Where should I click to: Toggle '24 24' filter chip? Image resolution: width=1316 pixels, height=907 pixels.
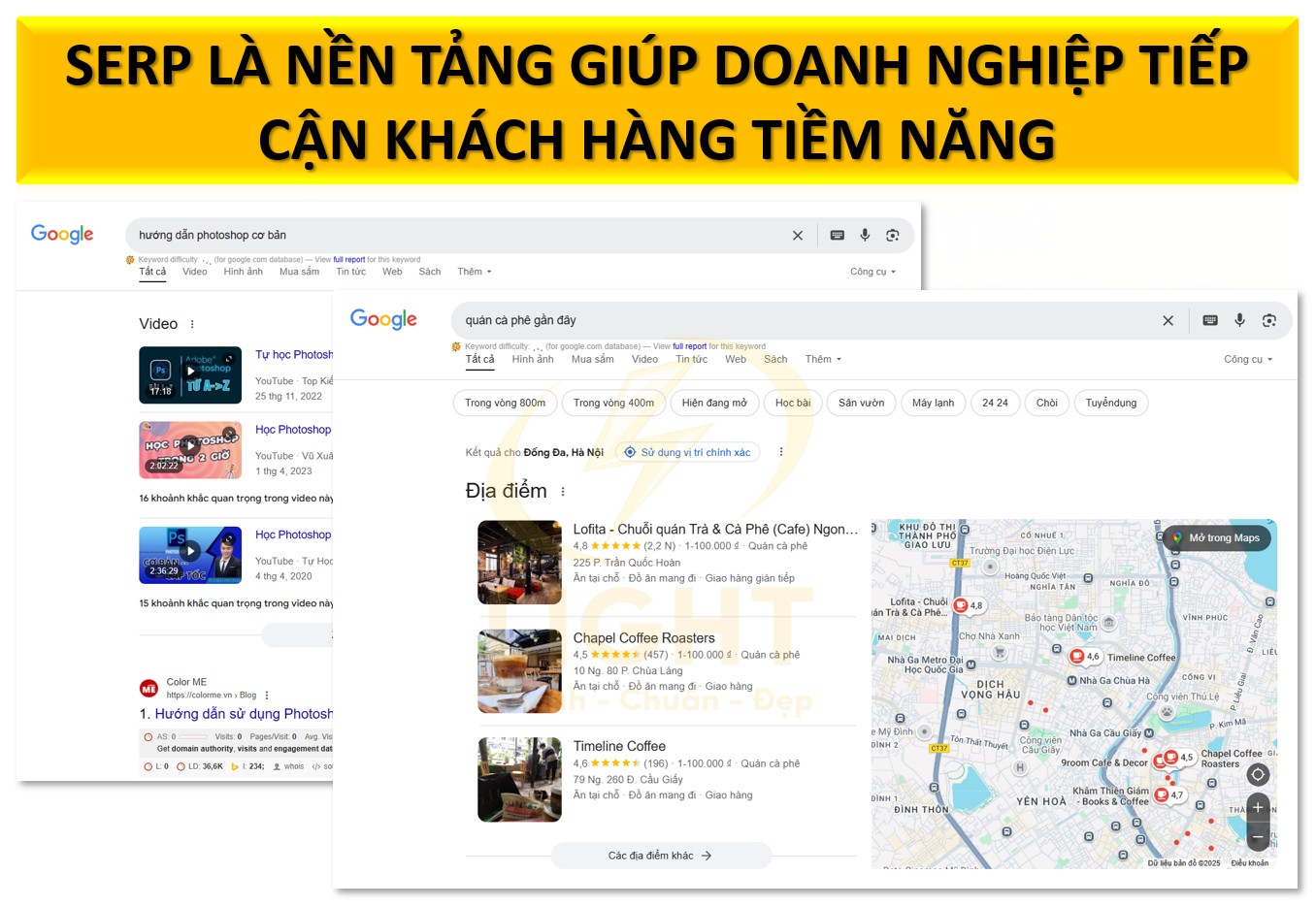[x=995, y=403]
